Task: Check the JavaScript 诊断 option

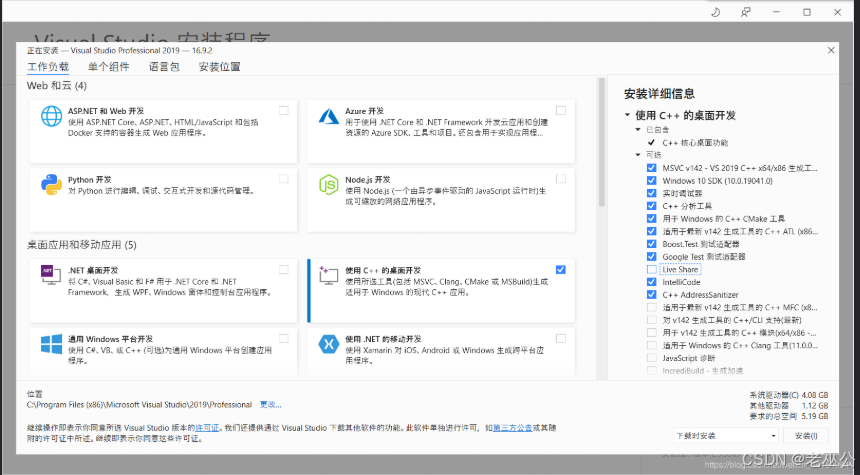Action: (x=652, y=358)
